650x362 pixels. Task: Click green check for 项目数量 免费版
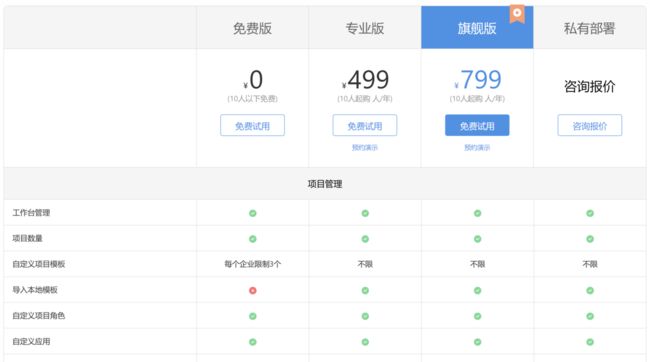click(x=252, y=239)
